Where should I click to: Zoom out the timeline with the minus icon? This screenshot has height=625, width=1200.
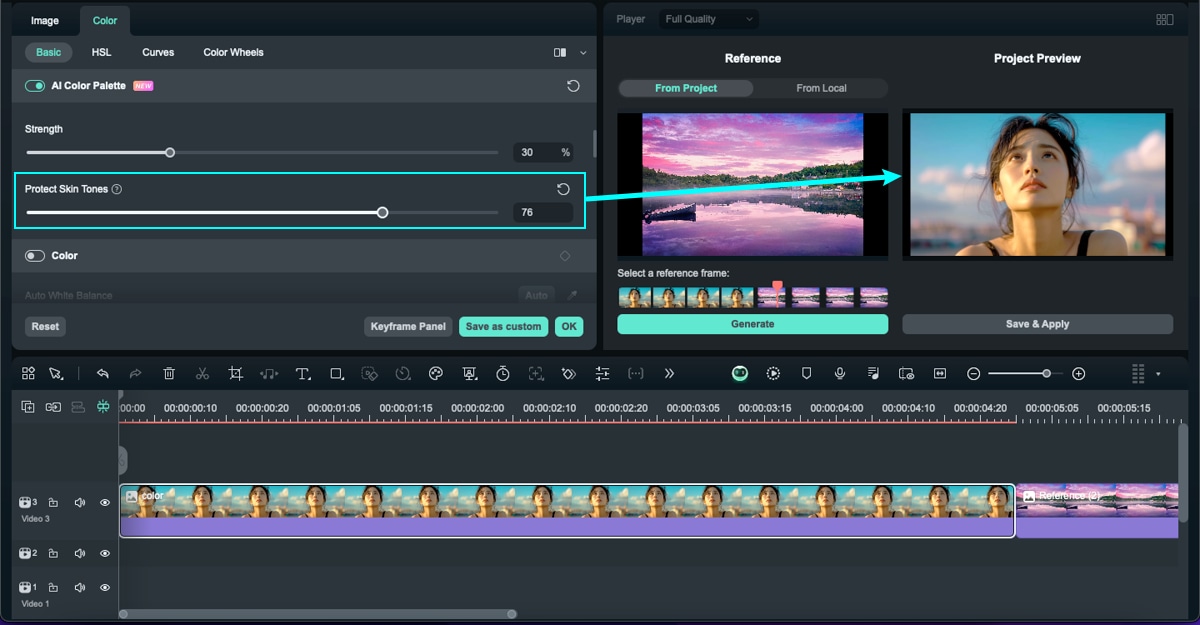coord(973,373)
